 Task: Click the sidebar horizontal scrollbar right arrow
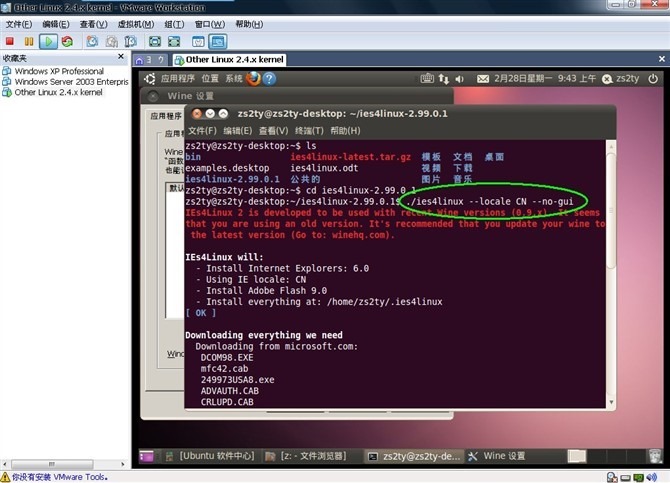123,464
